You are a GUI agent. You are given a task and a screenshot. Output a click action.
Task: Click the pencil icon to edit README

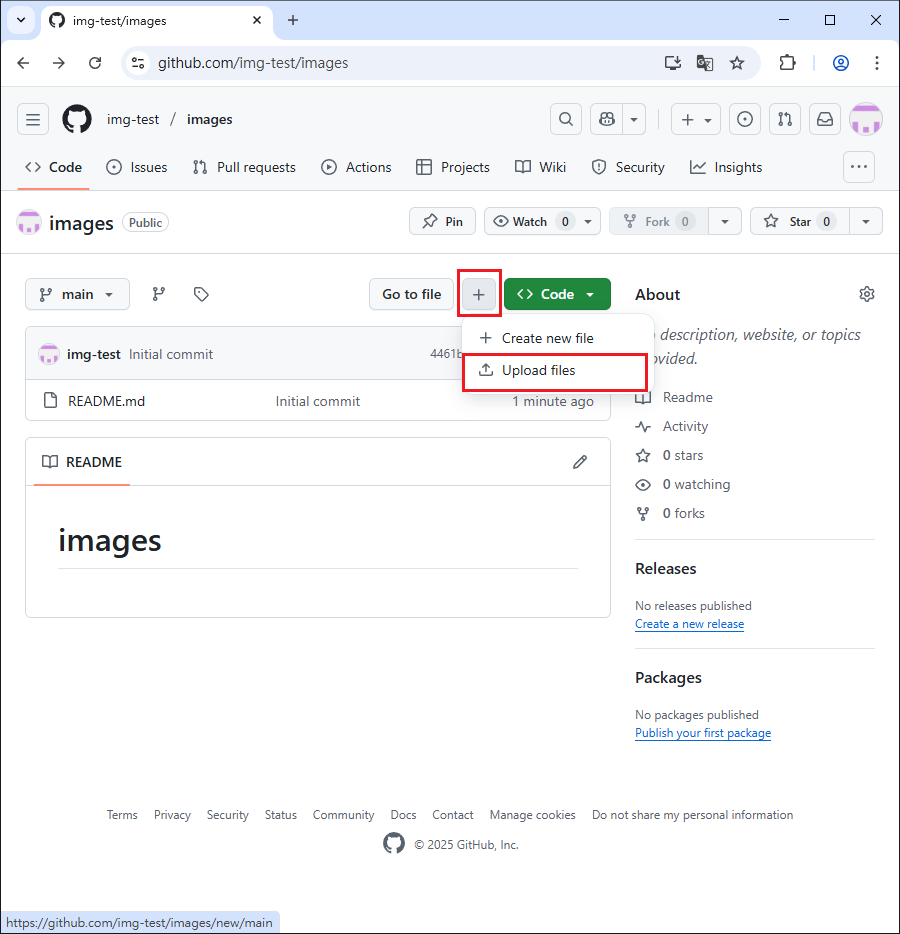(580, 461)
